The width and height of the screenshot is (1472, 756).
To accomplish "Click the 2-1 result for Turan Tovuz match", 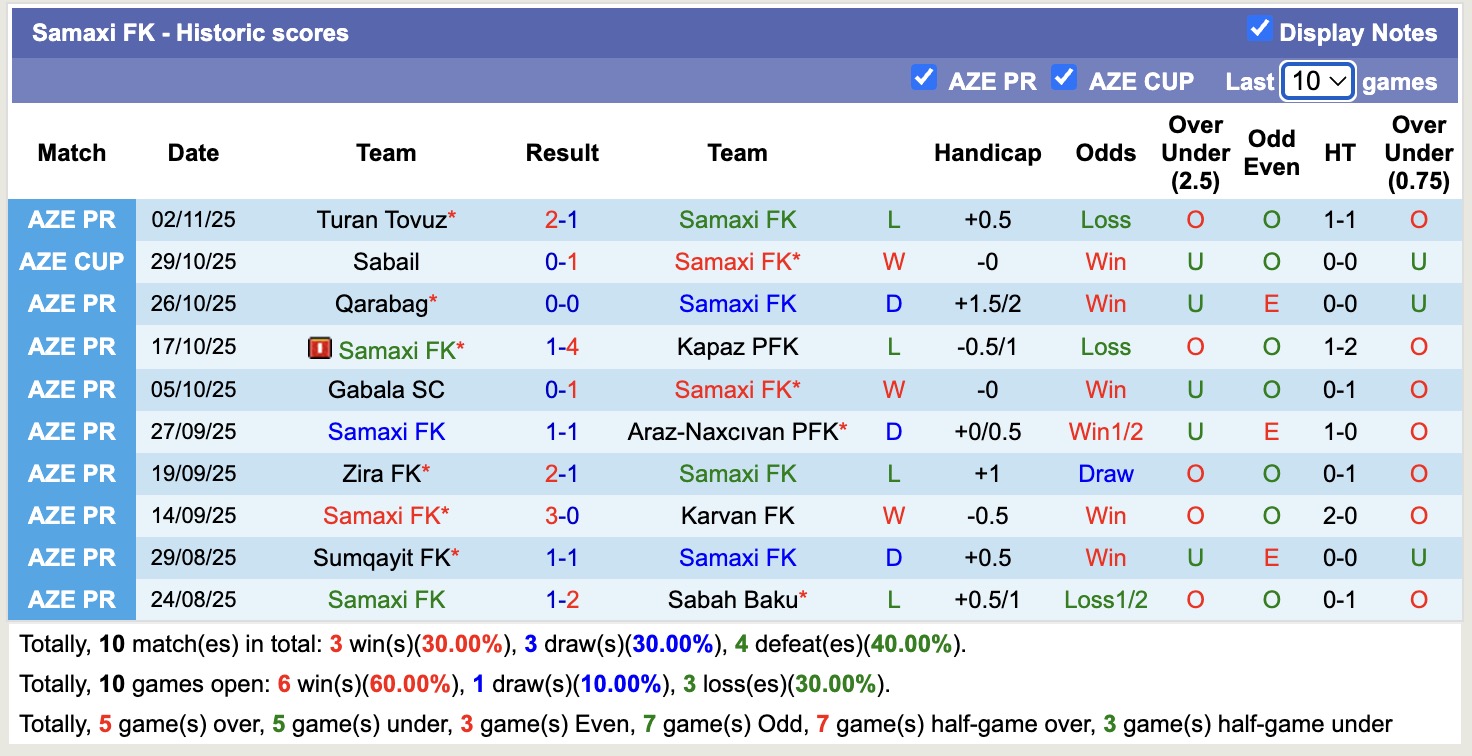I will [x=562, y=220].
